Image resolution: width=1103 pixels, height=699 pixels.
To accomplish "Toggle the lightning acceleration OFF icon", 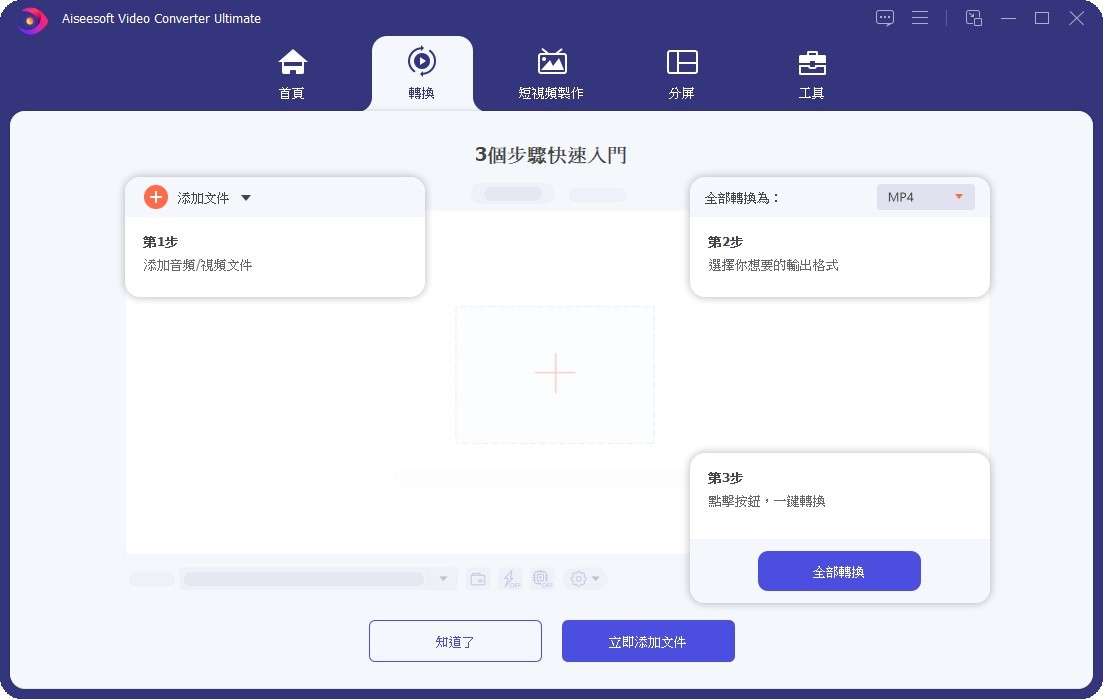I will (x=510, y=579).
